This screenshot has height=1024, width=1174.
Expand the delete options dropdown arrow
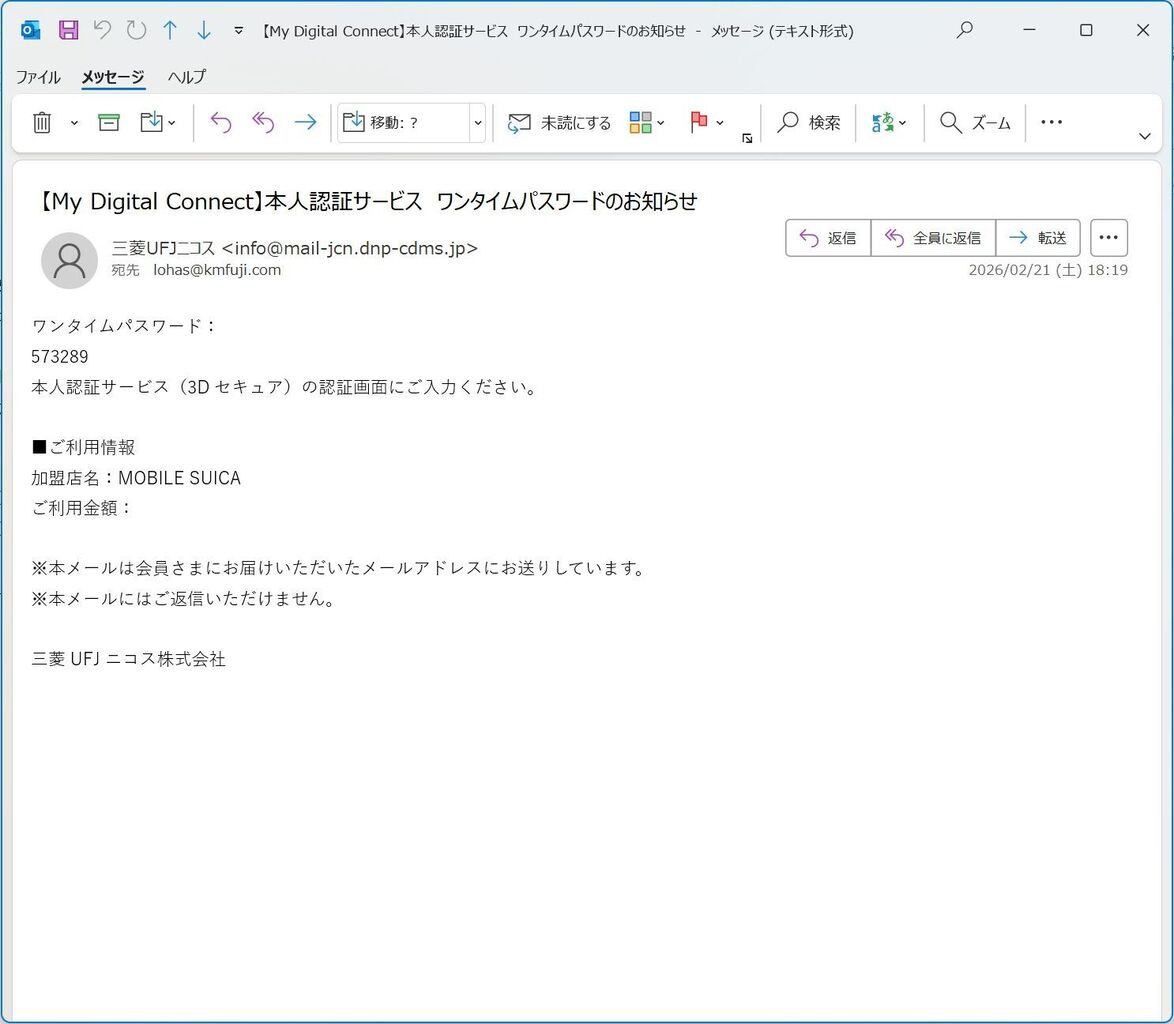click(x=74, y=123)
